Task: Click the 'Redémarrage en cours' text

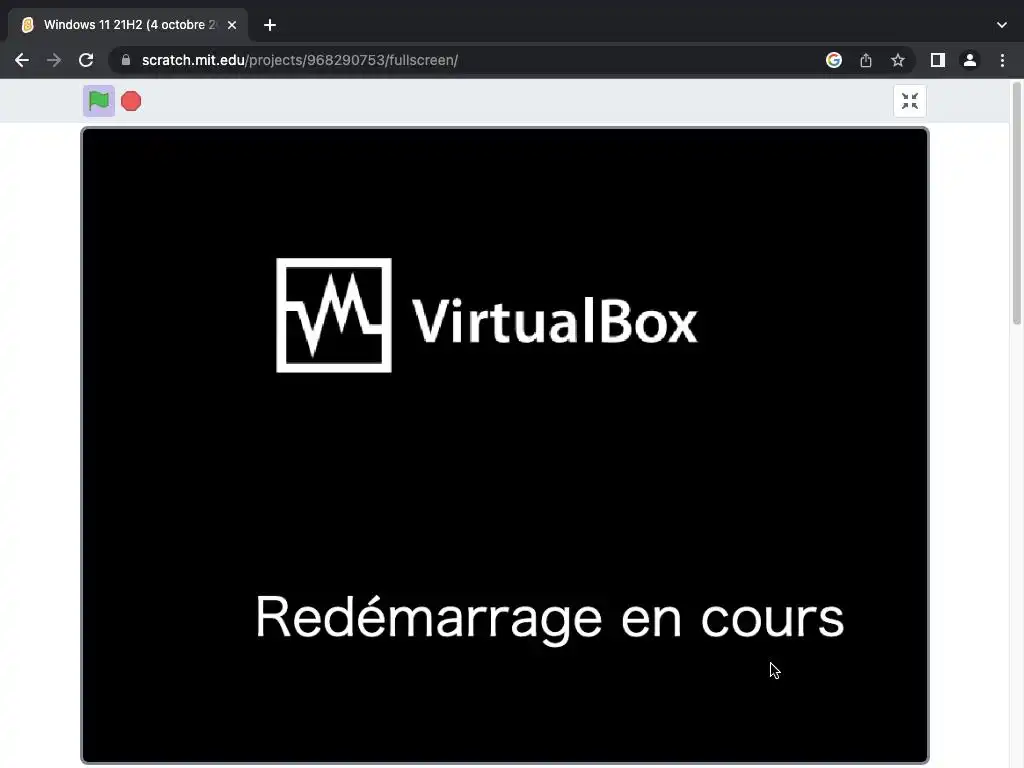Action: (549, 618)
